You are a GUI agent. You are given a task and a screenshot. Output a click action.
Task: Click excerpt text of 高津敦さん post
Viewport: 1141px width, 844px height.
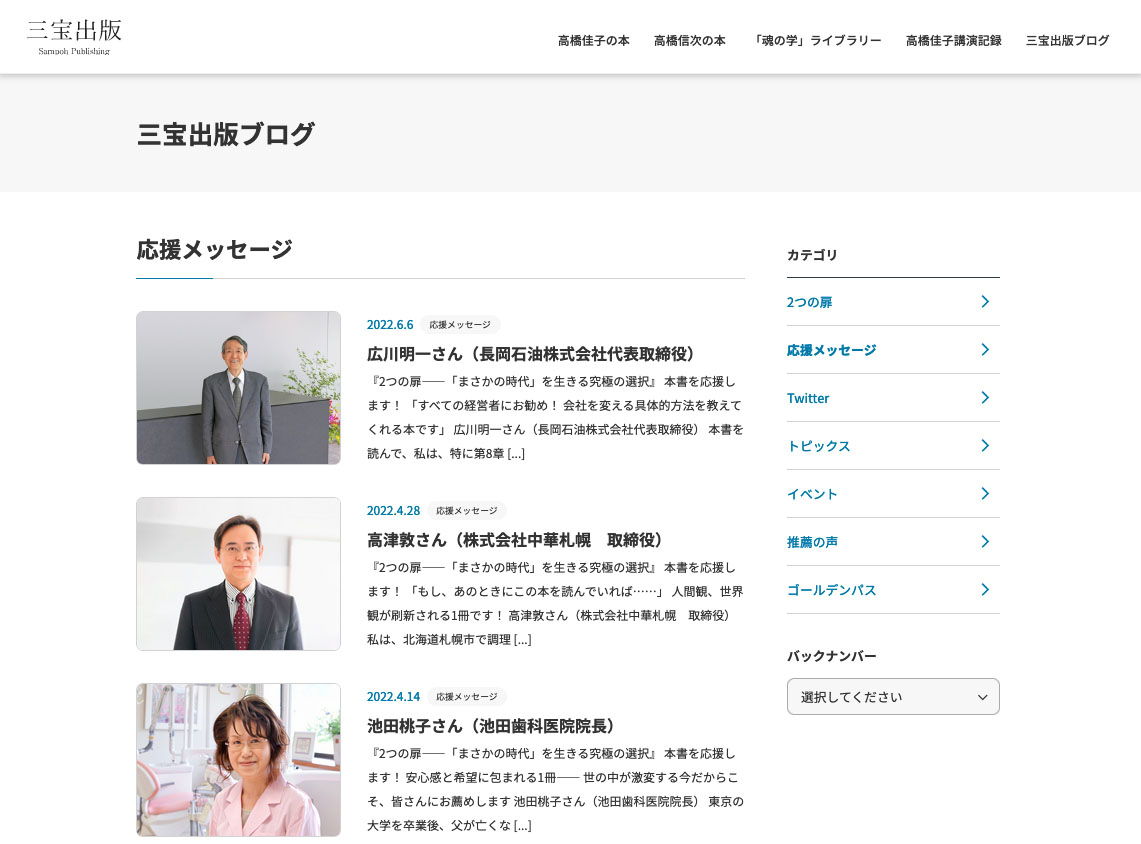coord(555,603)
